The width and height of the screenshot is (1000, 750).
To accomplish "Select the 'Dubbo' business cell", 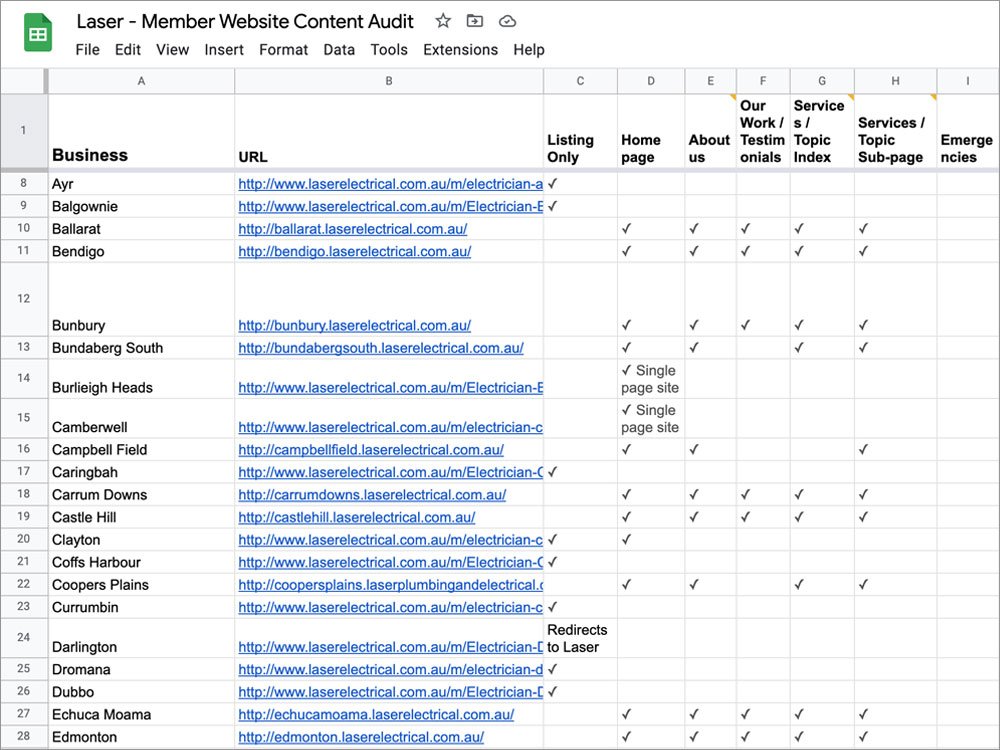I will 142,692.
